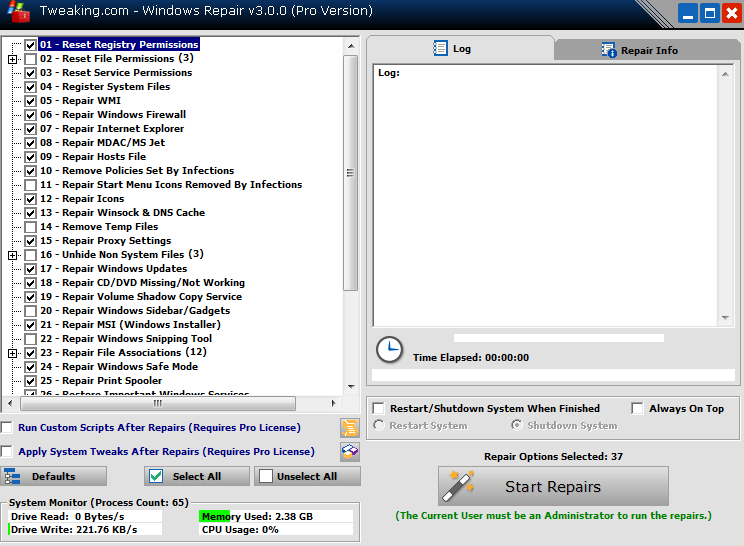The width and height of the screenshot is (744, 546).
Task: Click the repair list right scroll arrow
Action: 334,404
